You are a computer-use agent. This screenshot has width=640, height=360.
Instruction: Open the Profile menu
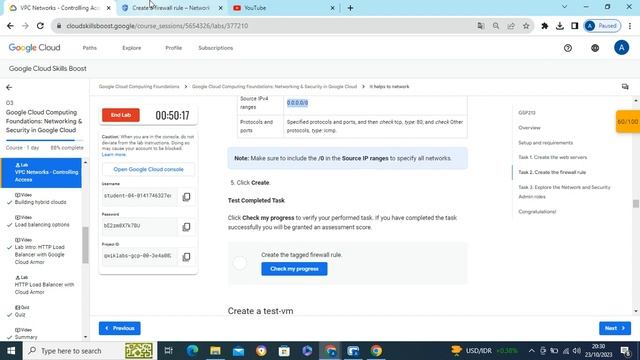173,48
